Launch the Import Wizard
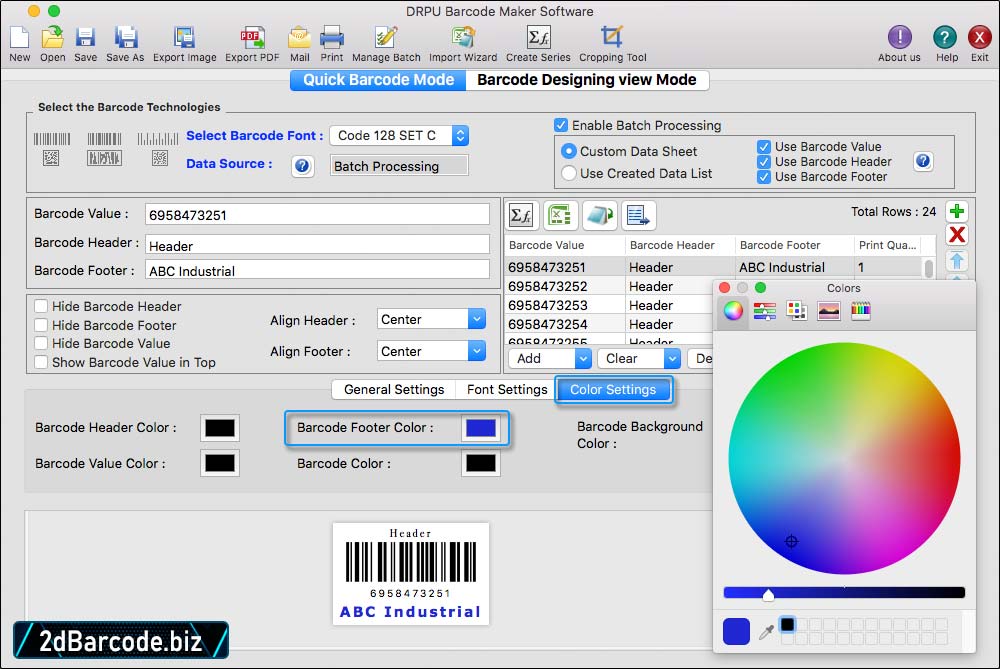The height and width of the screenshot is (669, 1000). (x=464, y=38)
